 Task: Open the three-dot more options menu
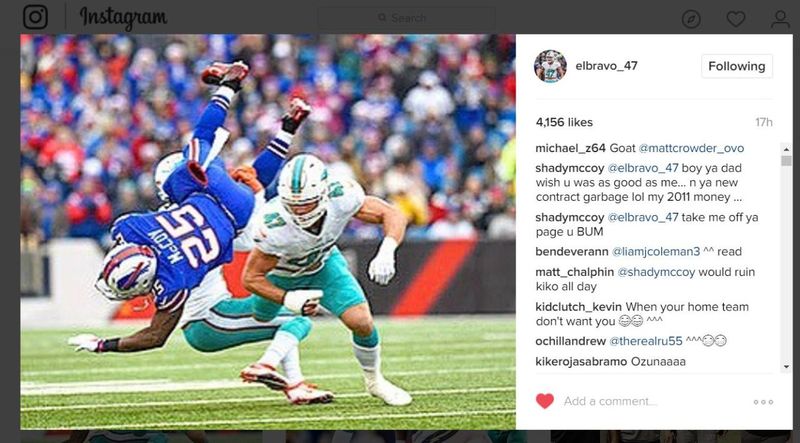tap(763, 402)
